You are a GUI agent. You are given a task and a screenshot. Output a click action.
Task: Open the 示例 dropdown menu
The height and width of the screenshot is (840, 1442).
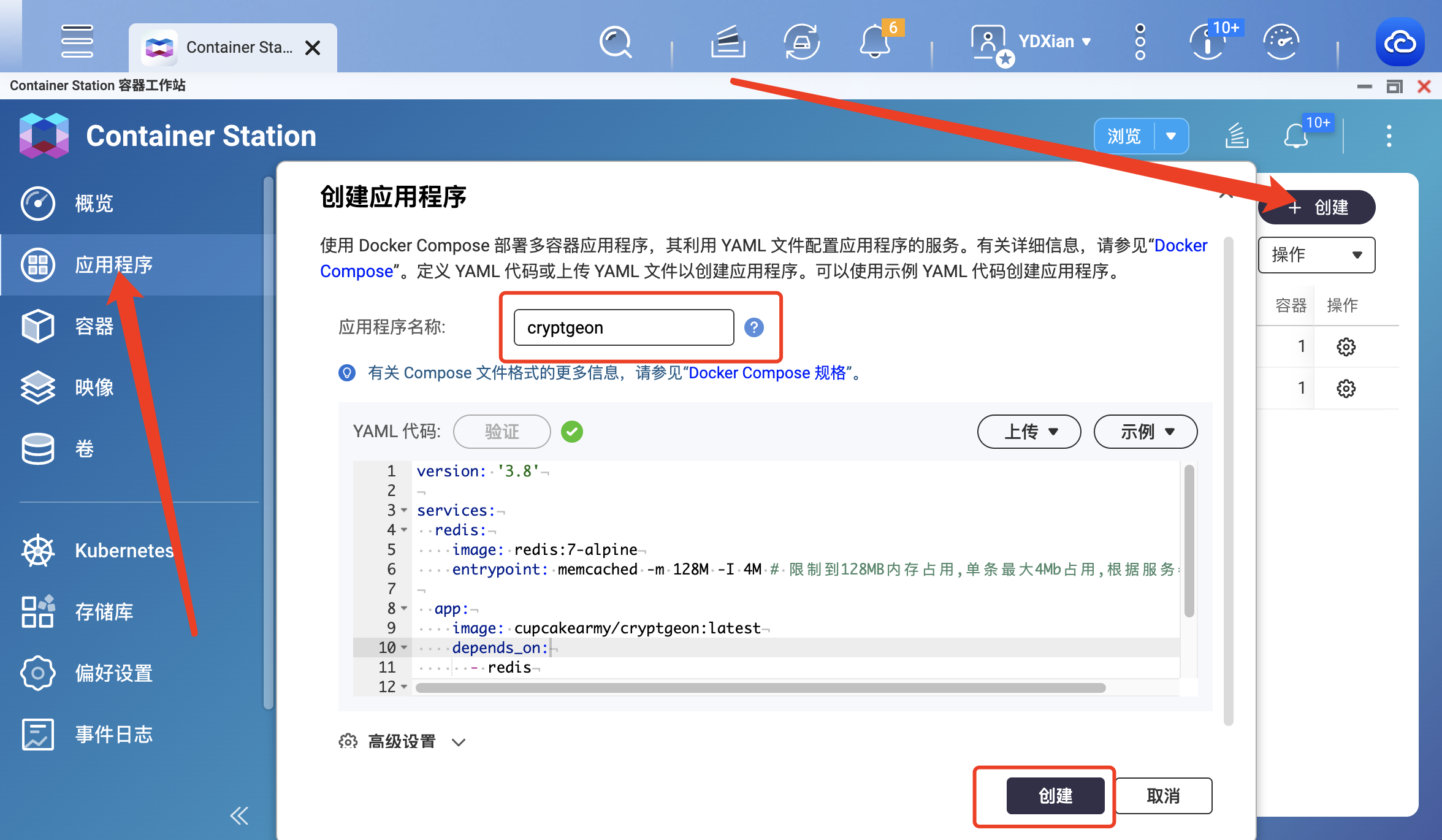pos(1148,432)
